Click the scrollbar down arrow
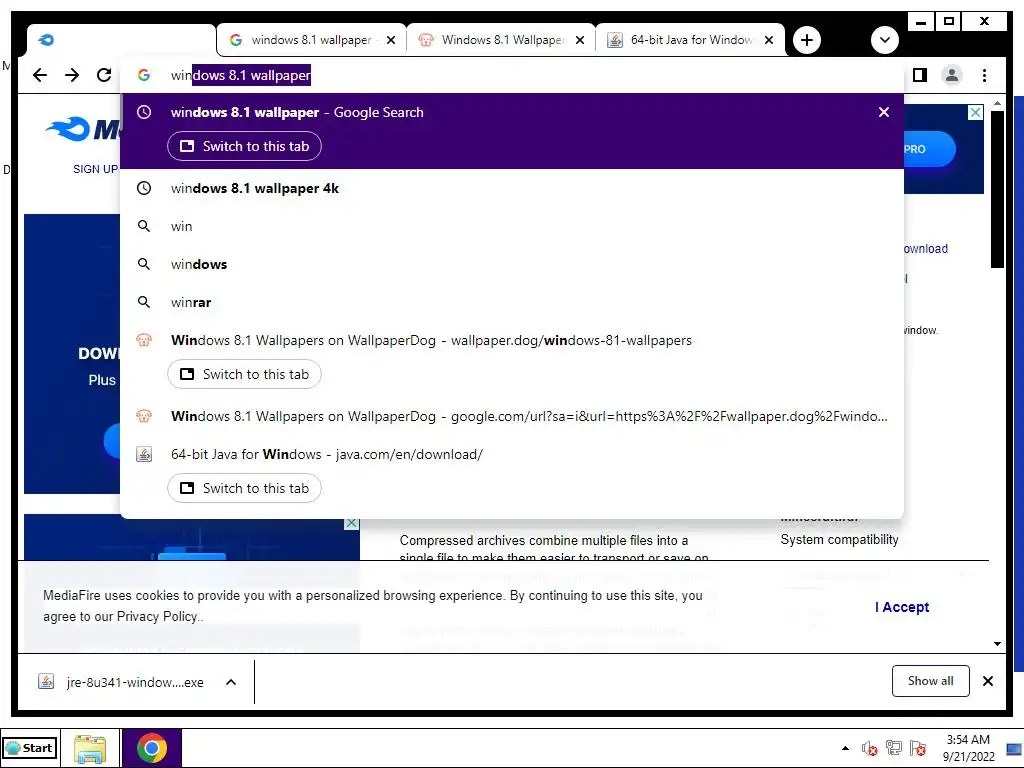The image size is (1024, 768). (997, 644)
